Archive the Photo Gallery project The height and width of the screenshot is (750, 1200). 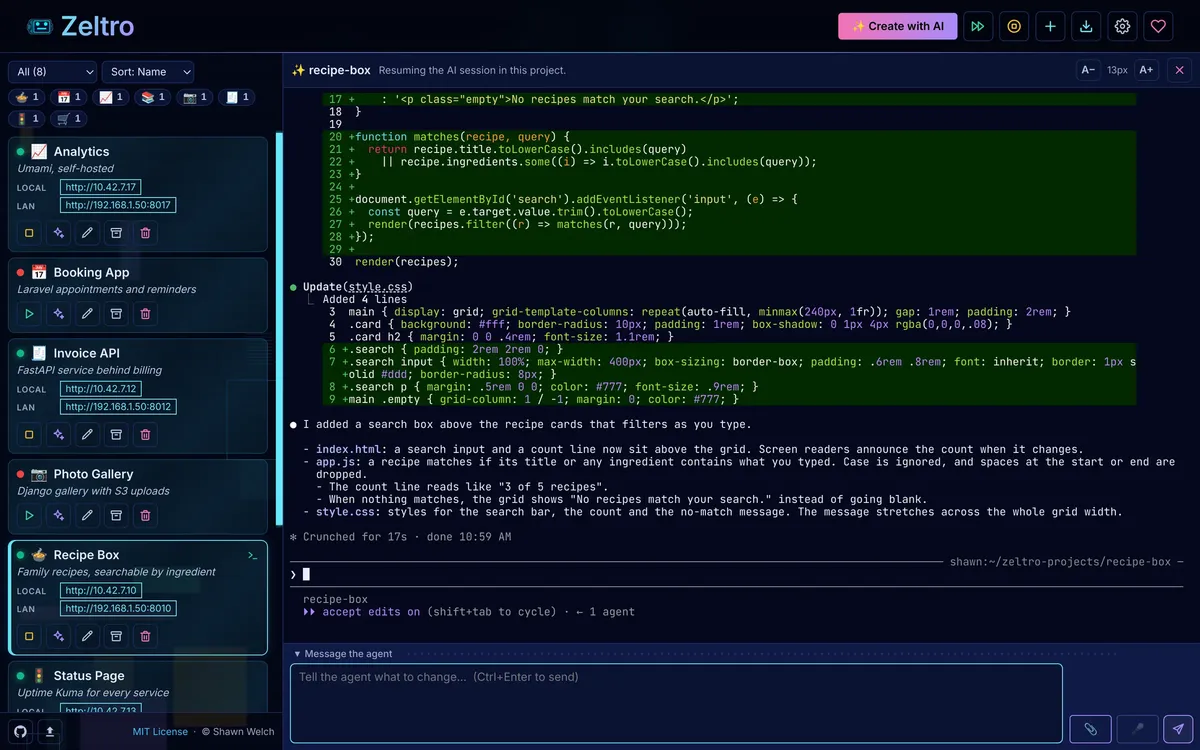click(116, 515)
